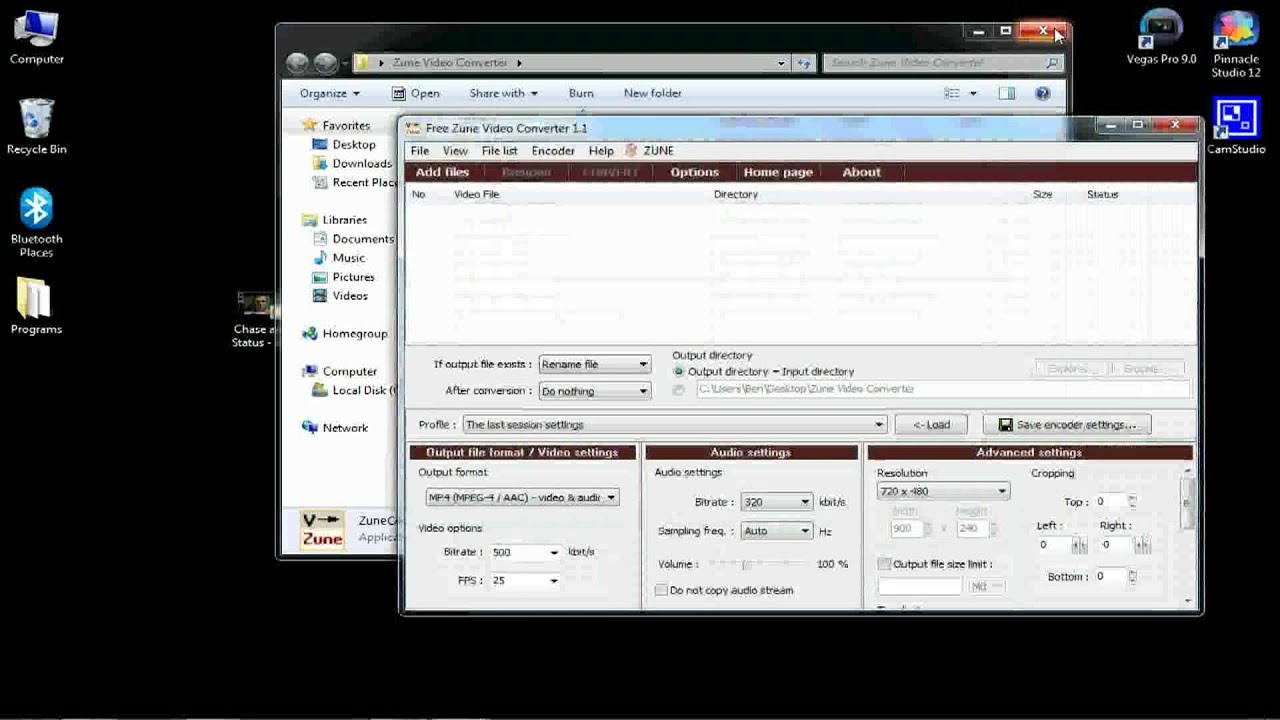Toggle Explorer's preview pane icon

(1007, 93)
